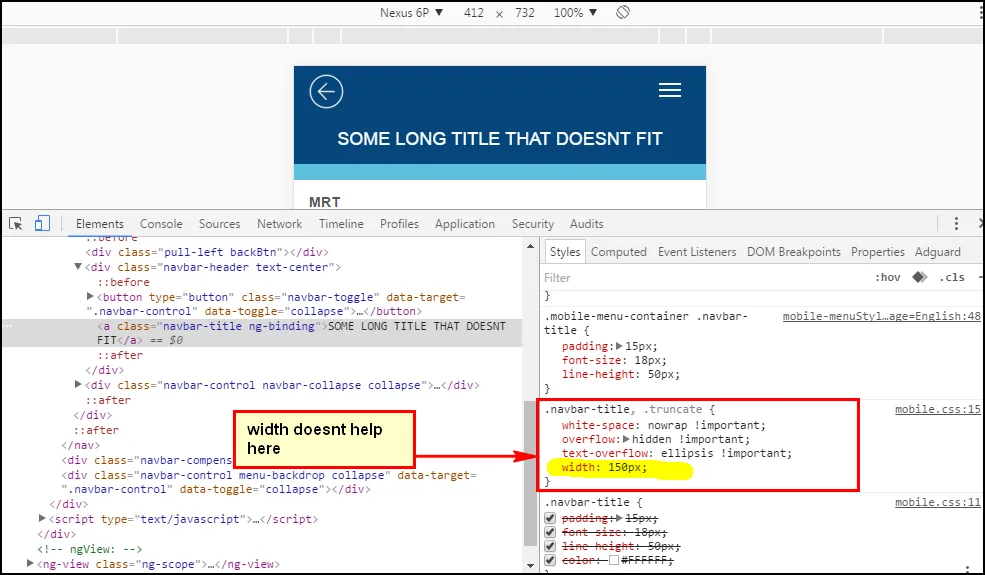Click the back arrow in mobile preview
This screenshot has height=575, width=985.
point(326,92)
